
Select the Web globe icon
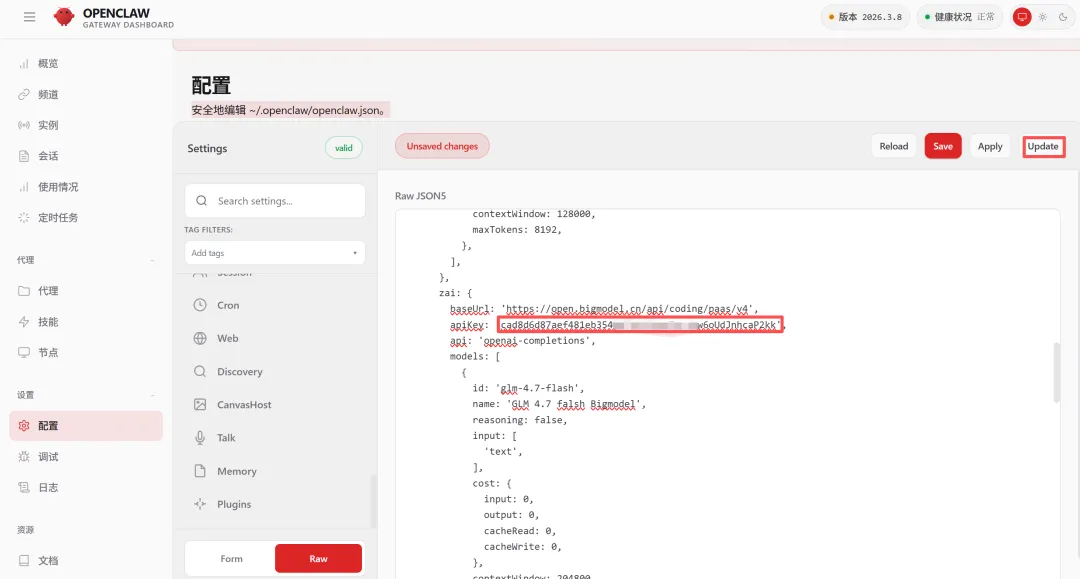pos(200,338)
